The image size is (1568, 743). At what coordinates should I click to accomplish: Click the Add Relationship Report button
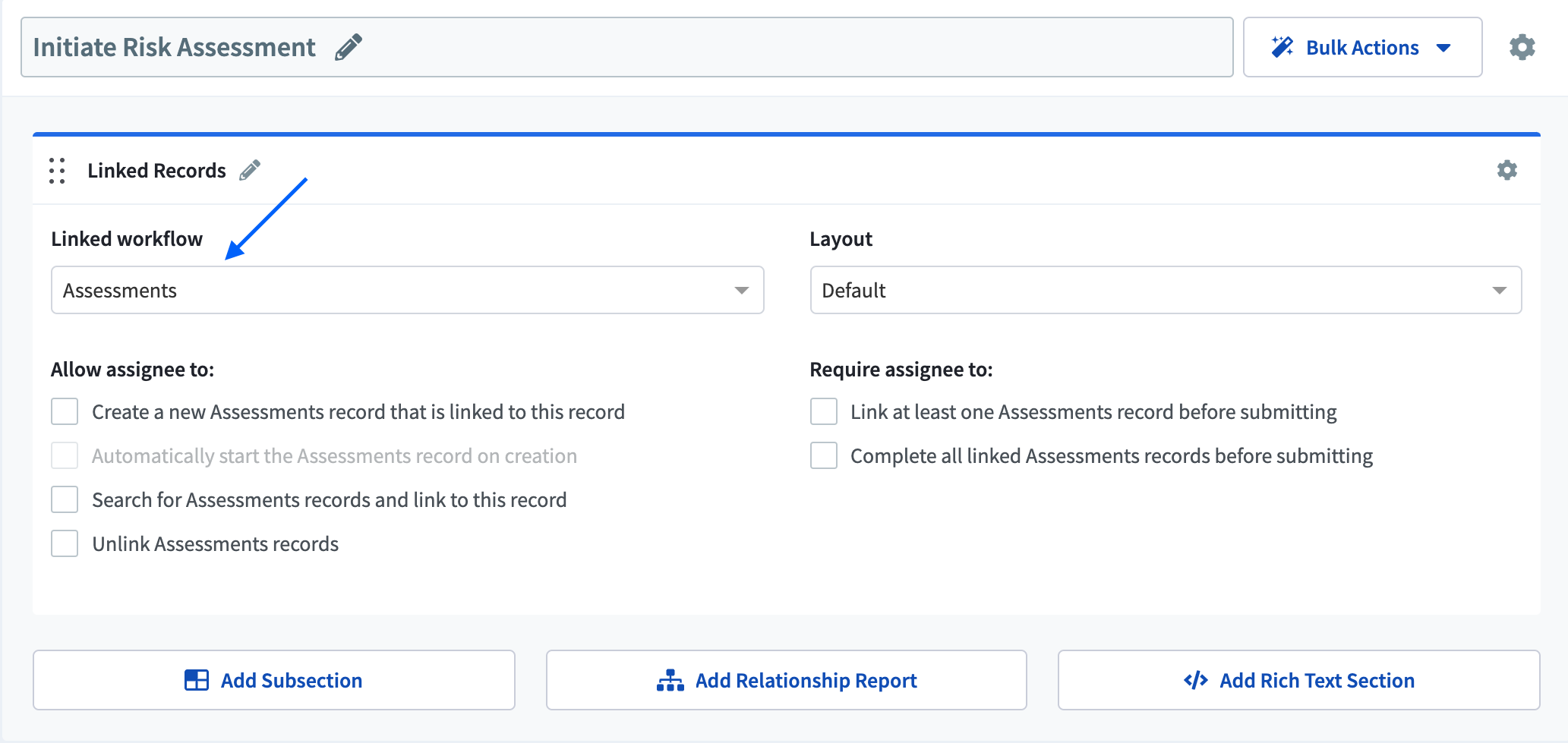787,680
